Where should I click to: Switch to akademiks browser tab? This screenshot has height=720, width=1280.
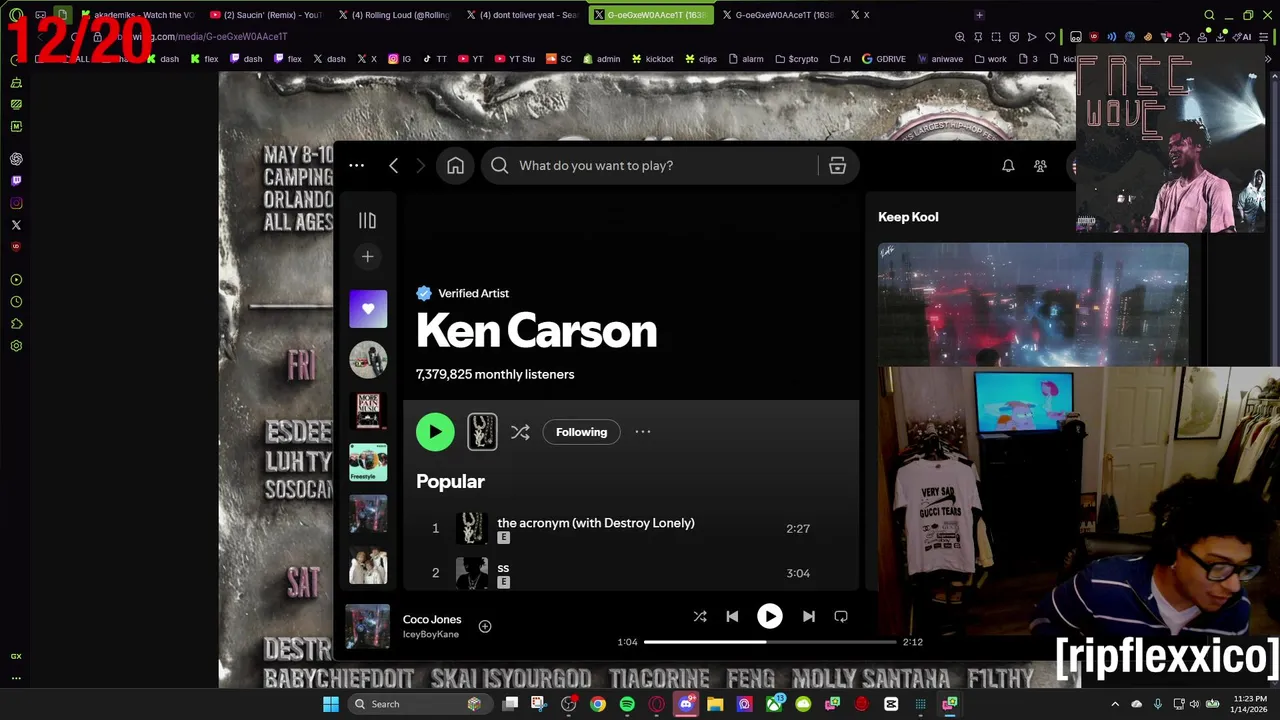139,15
